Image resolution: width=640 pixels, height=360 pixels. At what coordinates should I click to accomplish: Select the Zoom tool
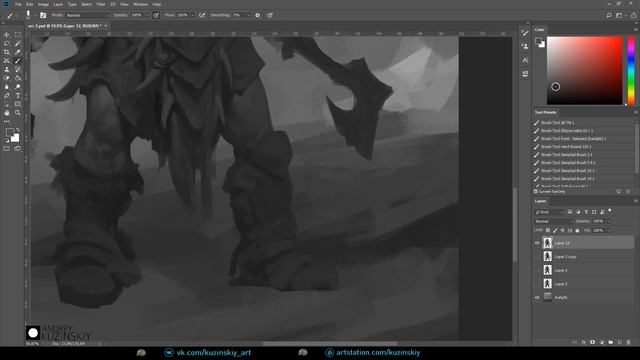[18, 113]
